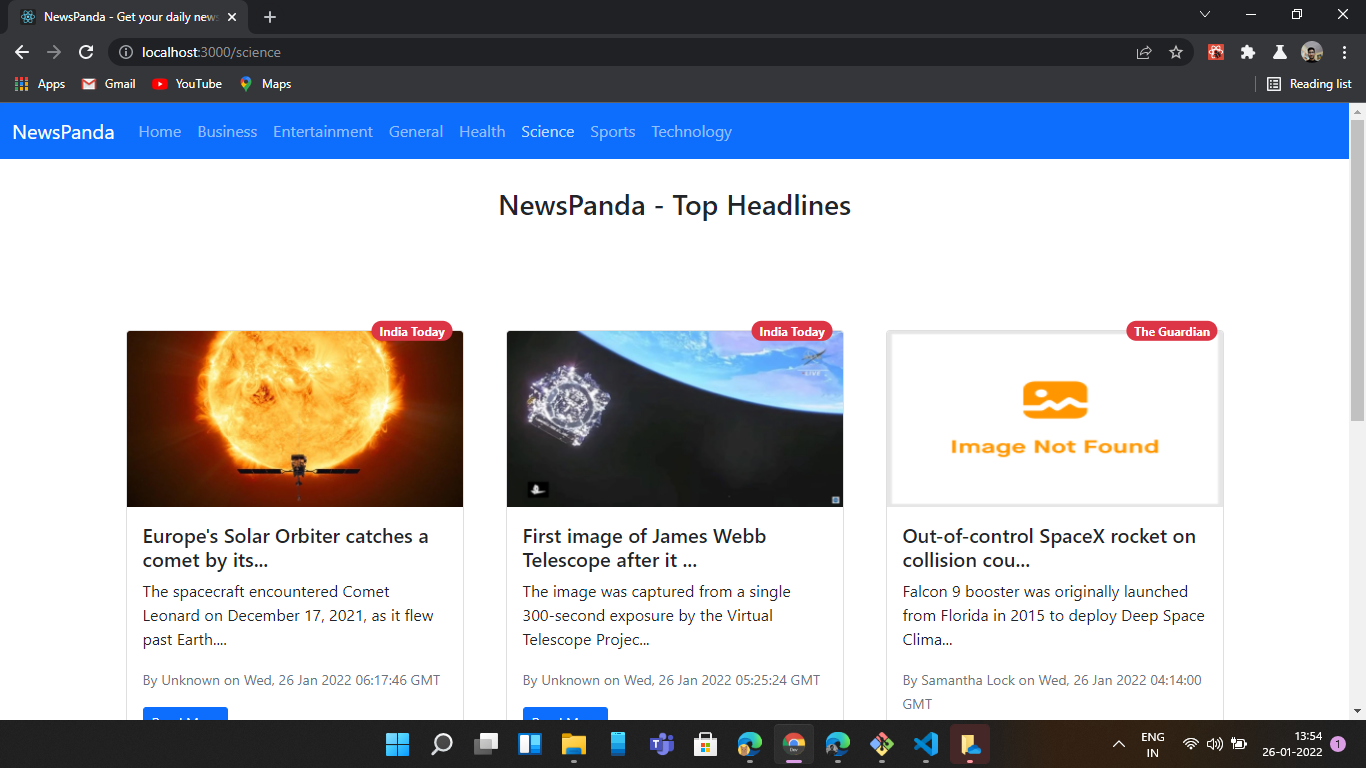
Task: Open the Extensions puzzle-piece icon
Action: pos(1247,52)
